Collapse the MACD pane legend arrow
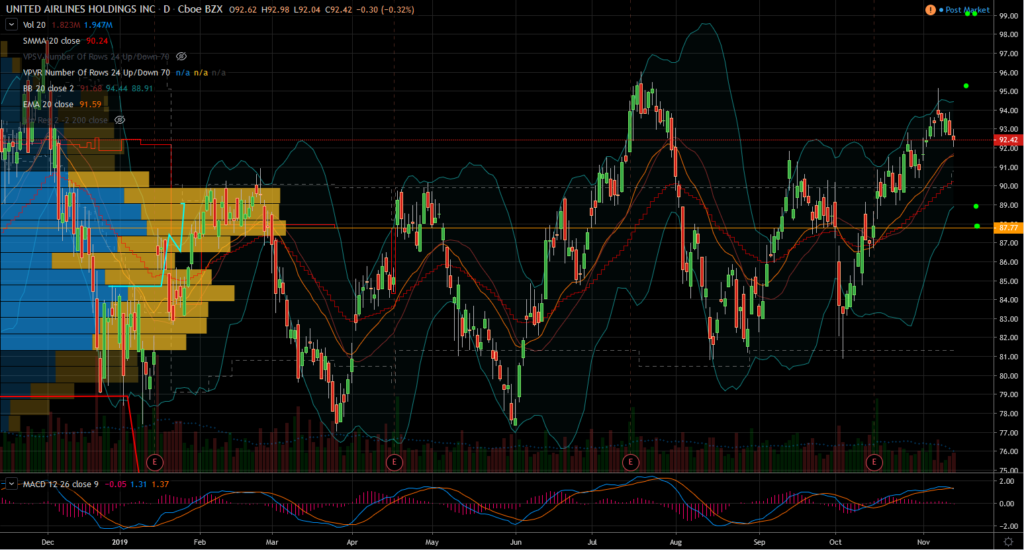Screen dimensions: 1024x550 11,484
